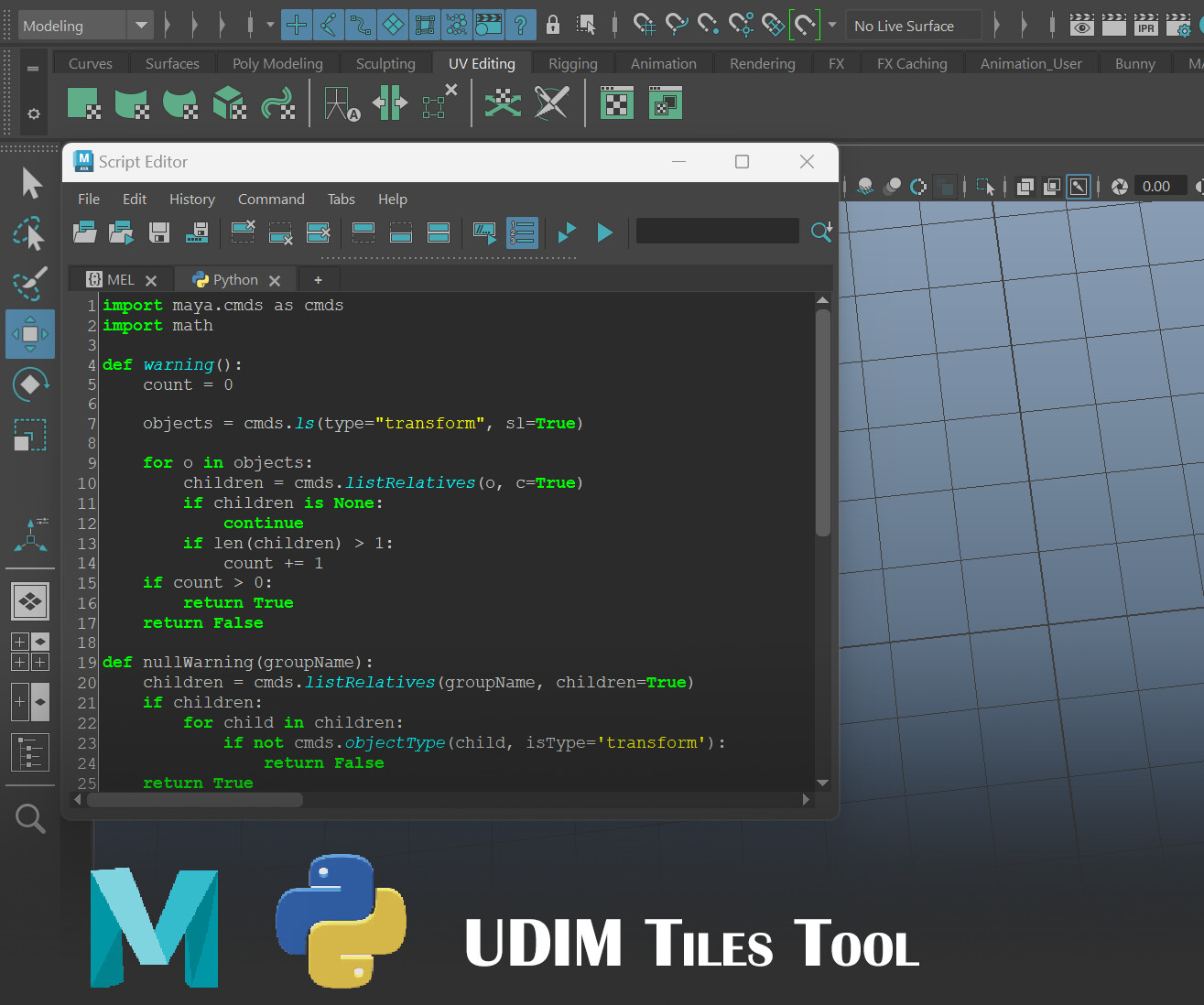Click the search magnifier in the left sidebar
The width and height of the screenshot is (1204, 1005).
pos(30,818)
